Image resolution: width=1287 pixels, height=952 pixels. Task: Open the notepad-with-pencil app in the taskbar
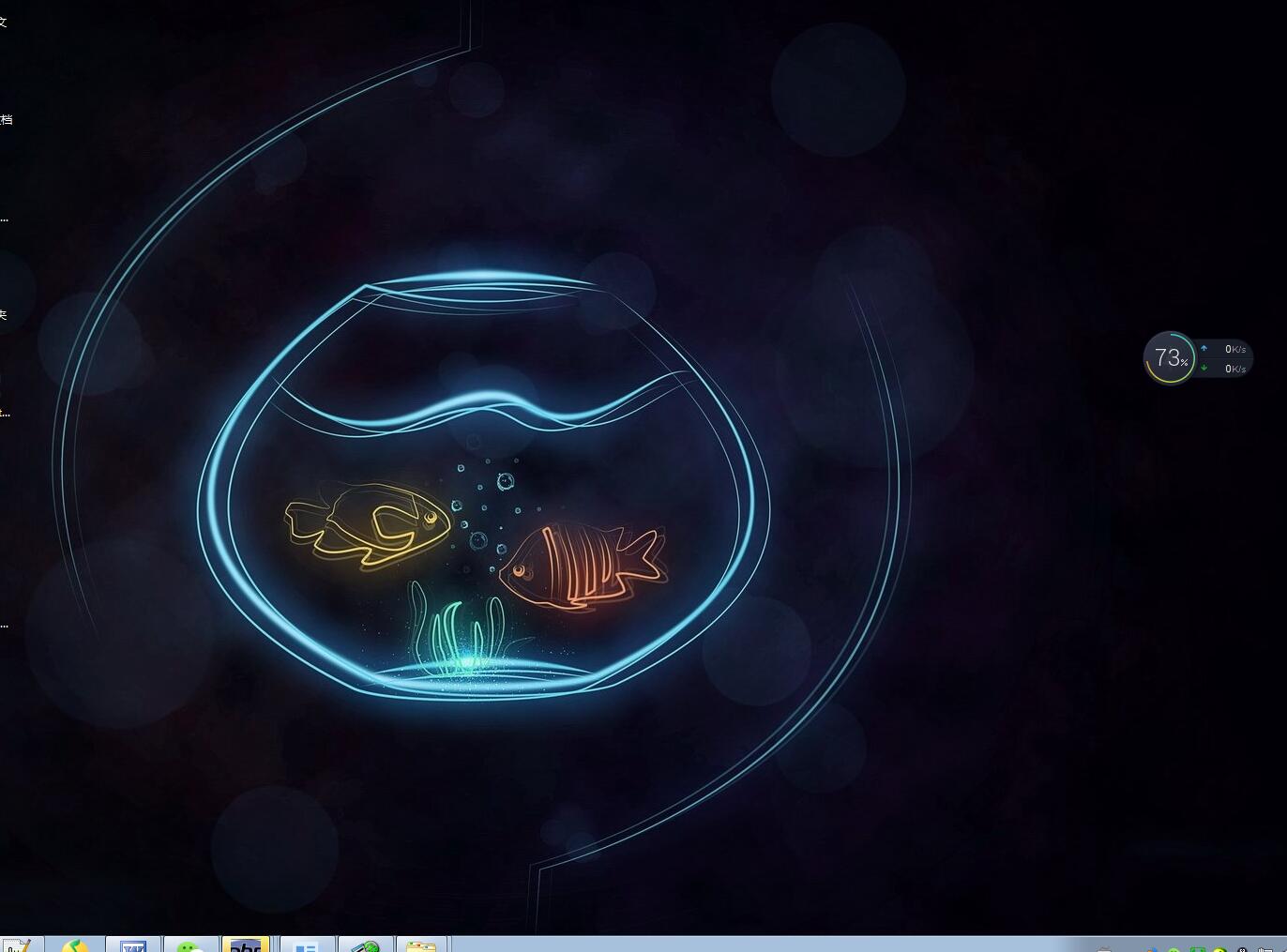(17, 945)
